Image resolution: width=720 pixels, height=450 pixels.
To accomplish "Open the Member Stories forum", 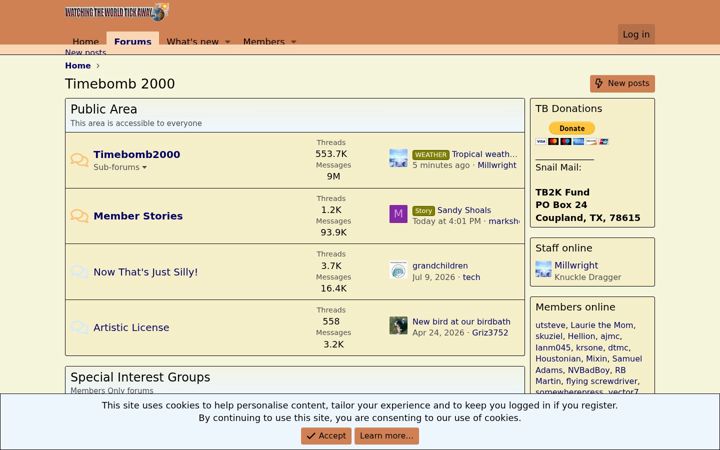I will click(x=138, y=216).
